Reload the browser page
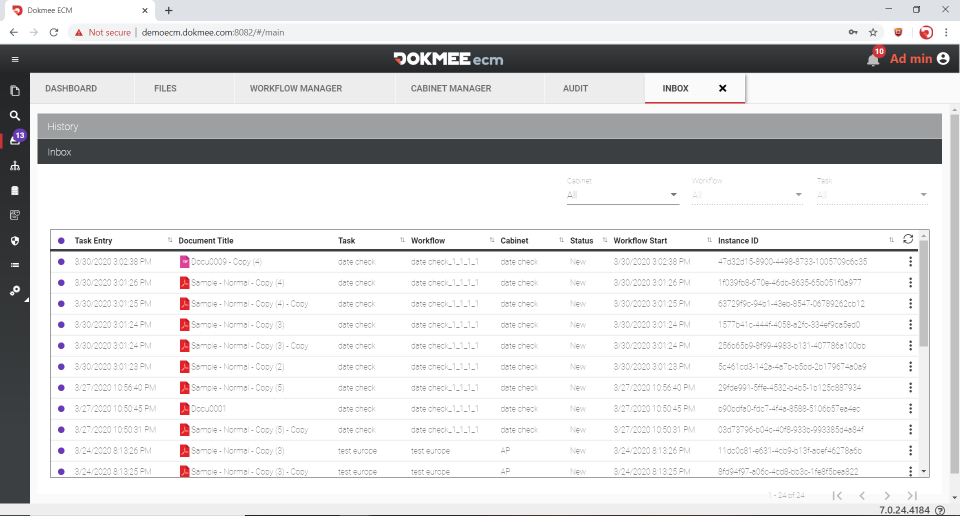The image size is (960, 516). (54, 32)
